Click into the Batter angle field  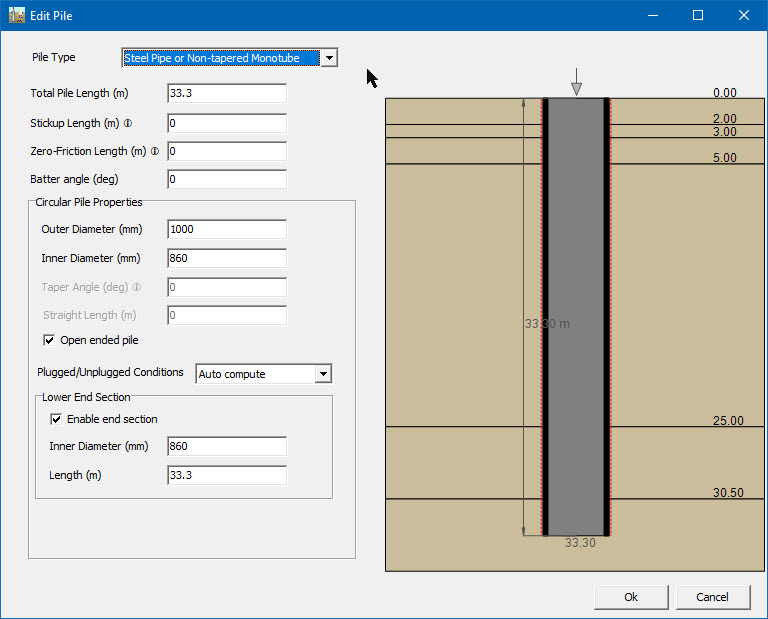[227, 179]
